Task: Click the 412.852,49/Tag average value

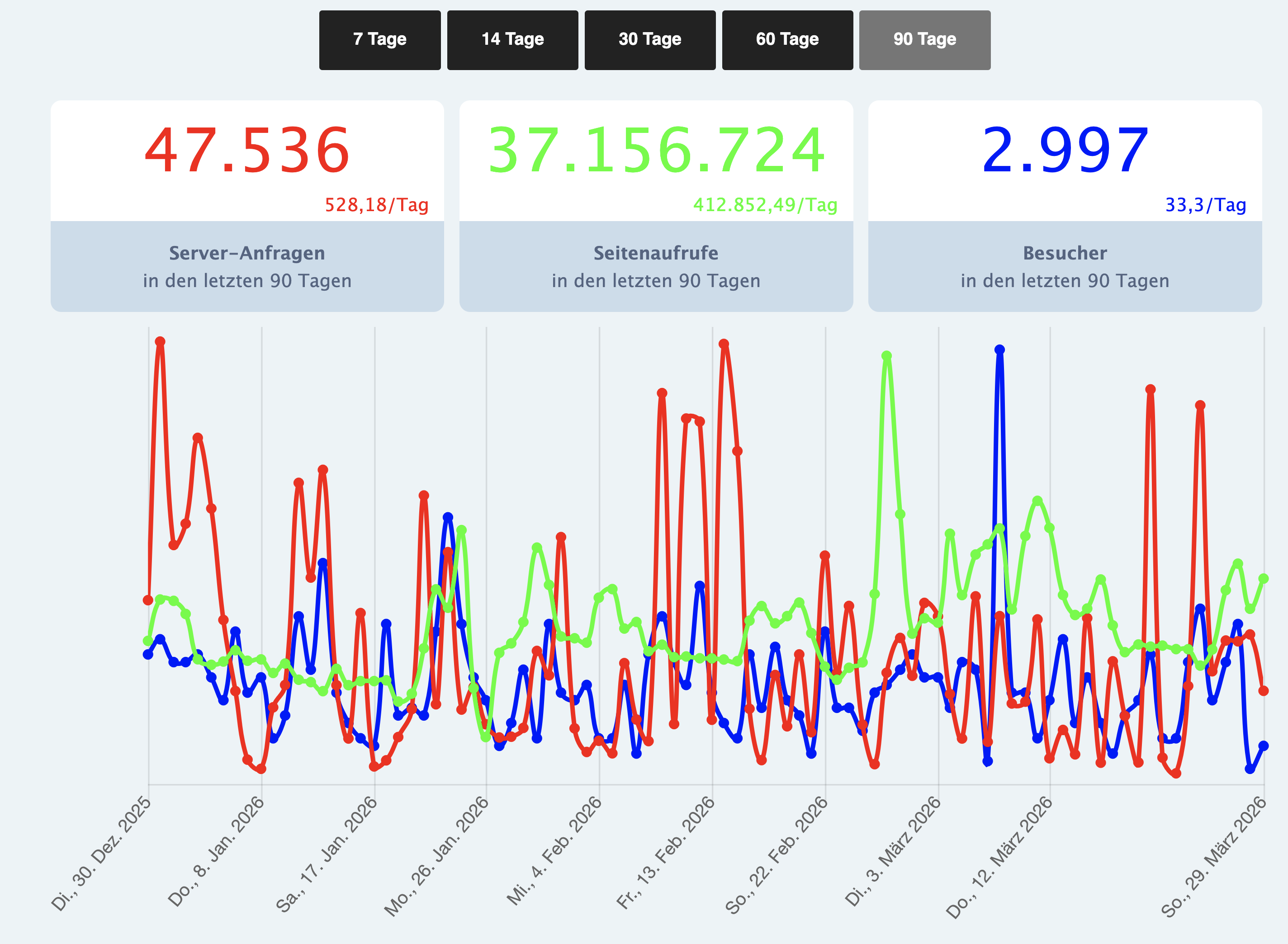Action: coord(765,204)
